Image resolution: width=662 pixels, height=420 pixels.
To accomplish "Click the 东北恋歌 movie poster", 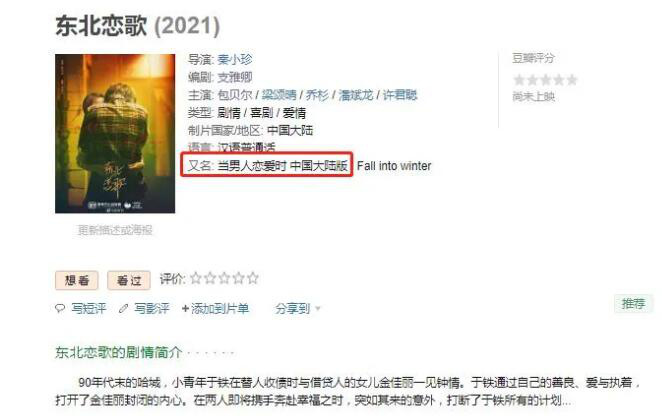I will coord(115,133).
